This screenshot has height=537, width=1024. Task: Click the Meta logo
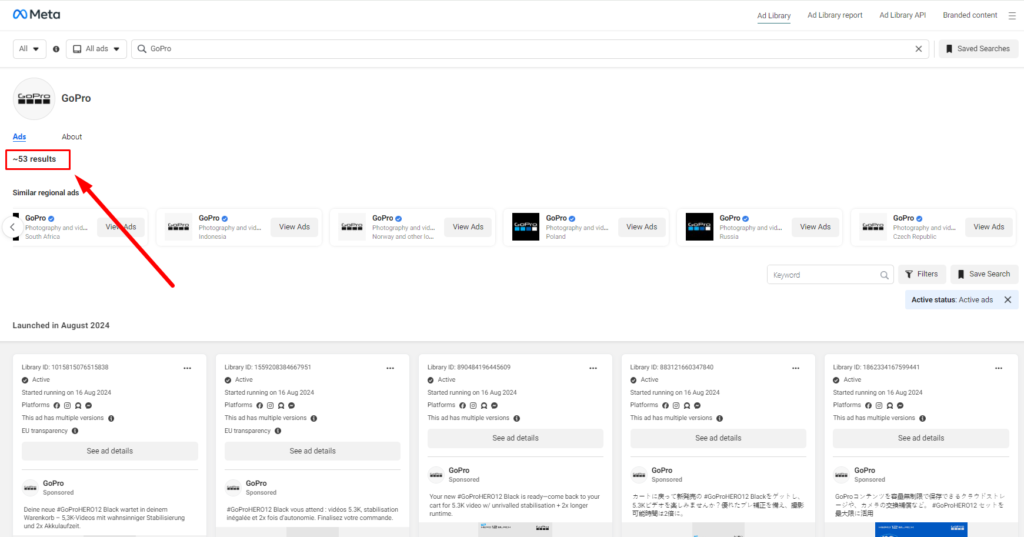(37, 14)
